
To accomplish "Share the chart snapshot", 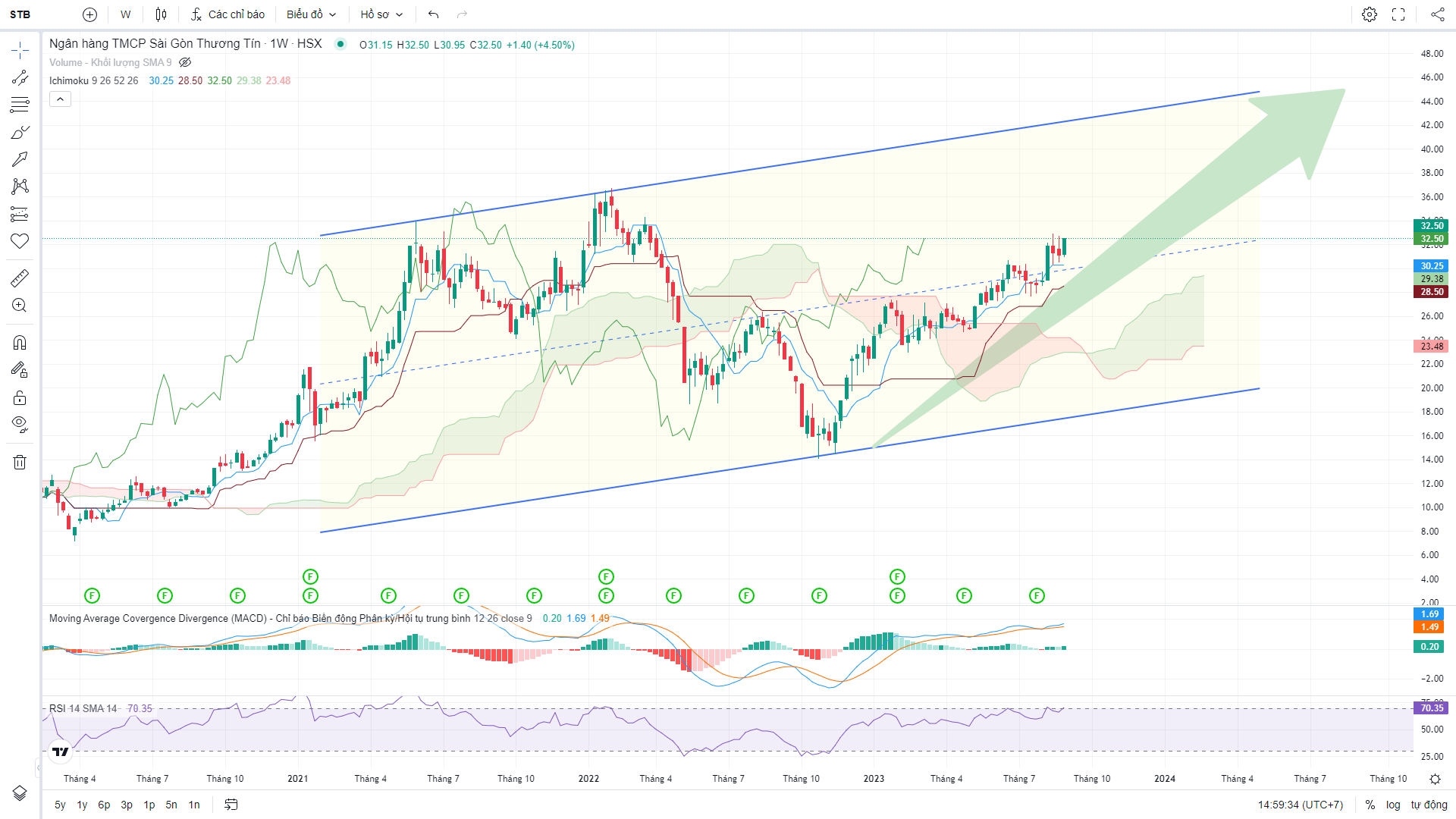I will [1437, 14].
